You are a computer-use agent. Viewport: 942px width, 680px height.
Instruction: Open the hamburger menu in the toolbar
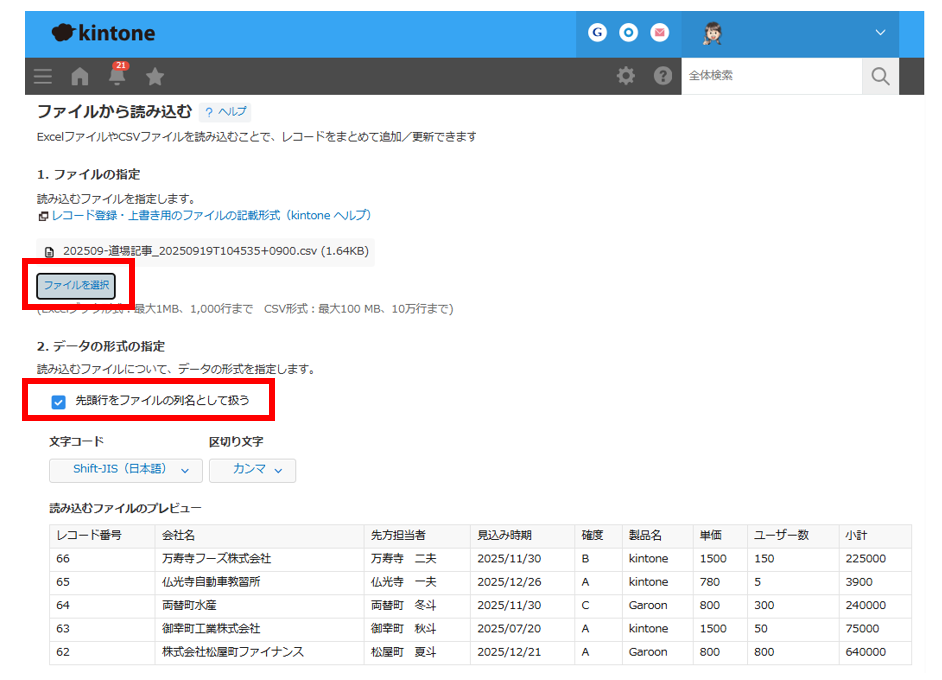(x=43, y=76)
